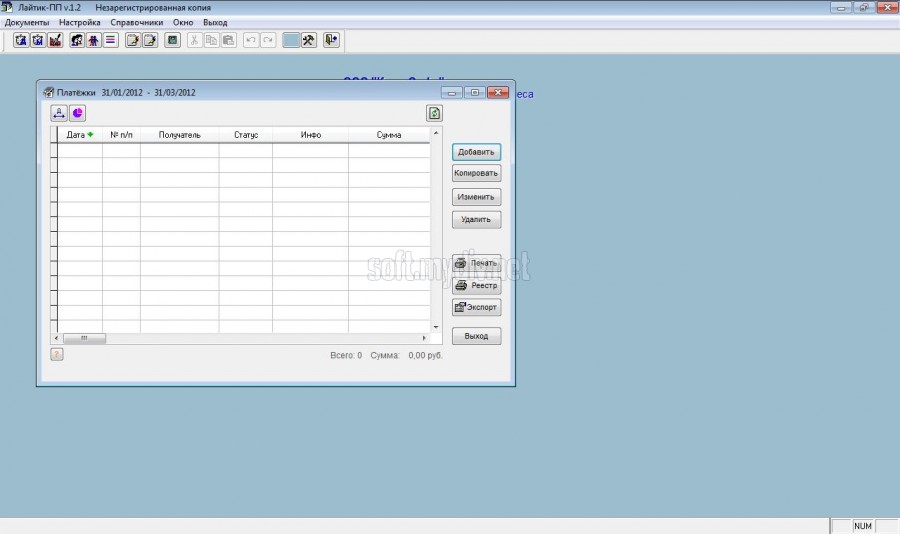Screen dimensions: 900x534
Task: Click the Выход button in Платёжки window
Action: point(476,336)
